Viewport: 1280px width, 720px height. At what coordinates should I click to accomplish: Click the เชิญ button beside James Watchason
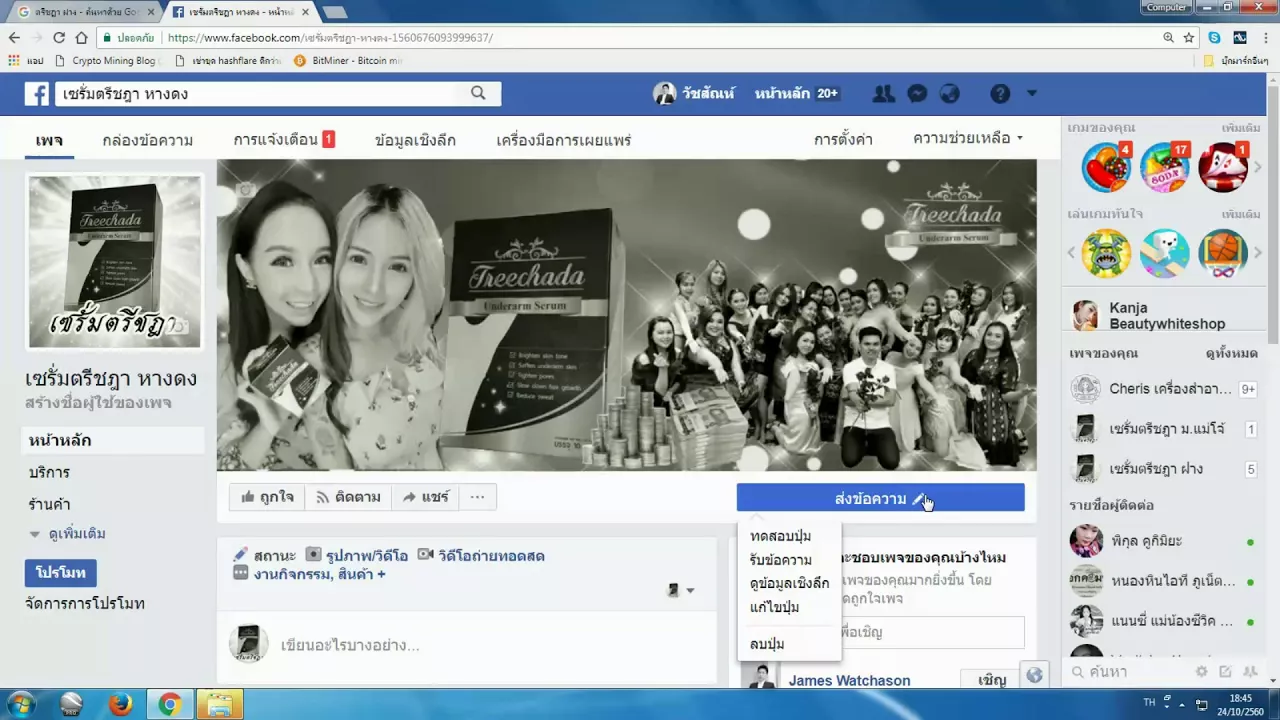point(992,680)
